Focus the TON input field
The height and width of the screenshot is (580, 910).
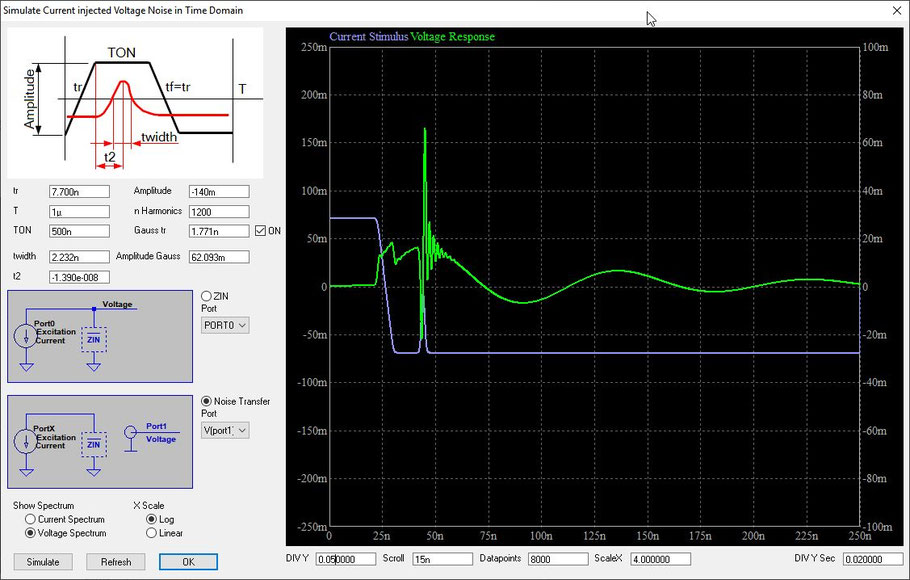[78, 231]
